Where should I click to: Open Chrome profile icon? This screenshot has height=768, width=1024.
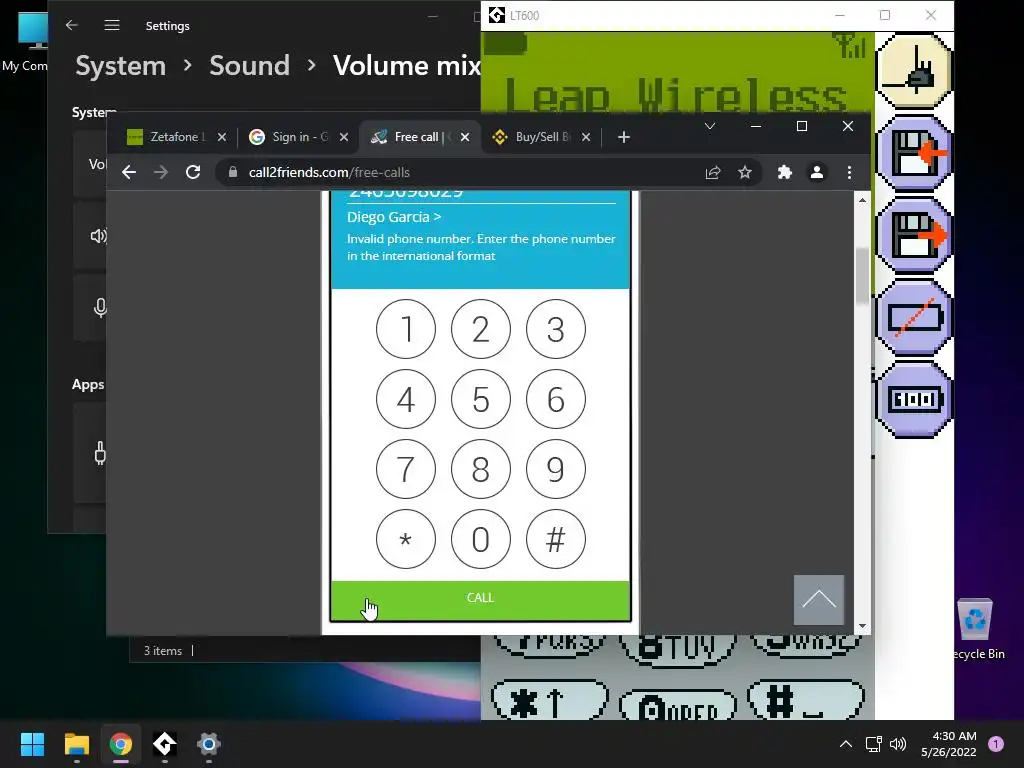tap(816, 172)
